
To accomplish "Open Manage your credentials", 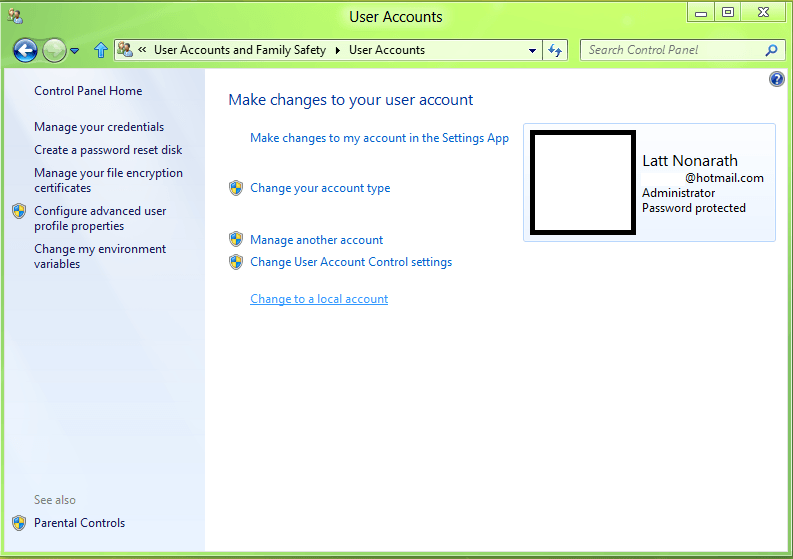I will [x=99, y=127].
